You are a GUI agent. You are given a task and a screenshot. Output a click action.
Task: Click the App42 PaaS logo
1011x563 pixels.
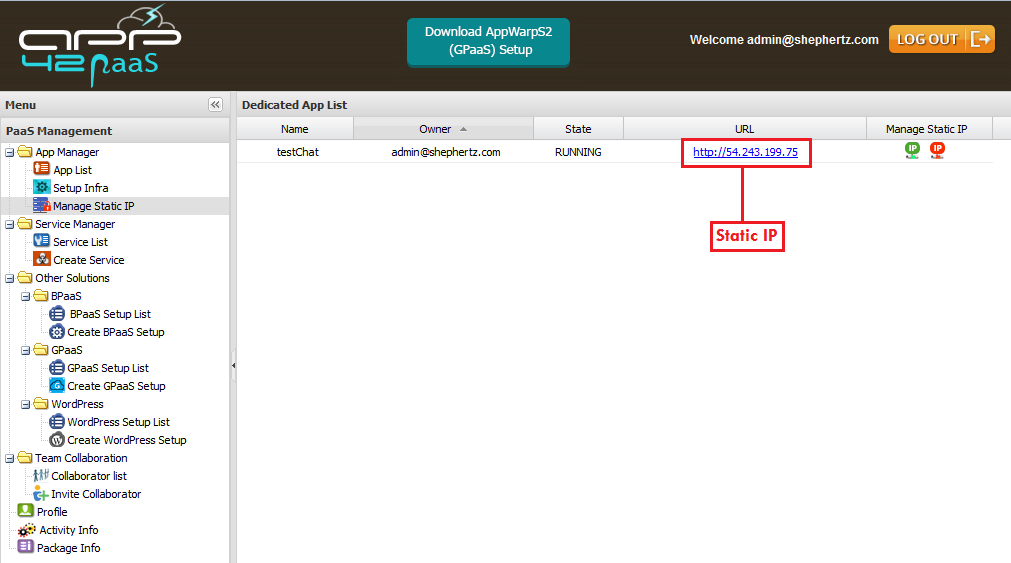pyautogui.click(x=100, y=45)
